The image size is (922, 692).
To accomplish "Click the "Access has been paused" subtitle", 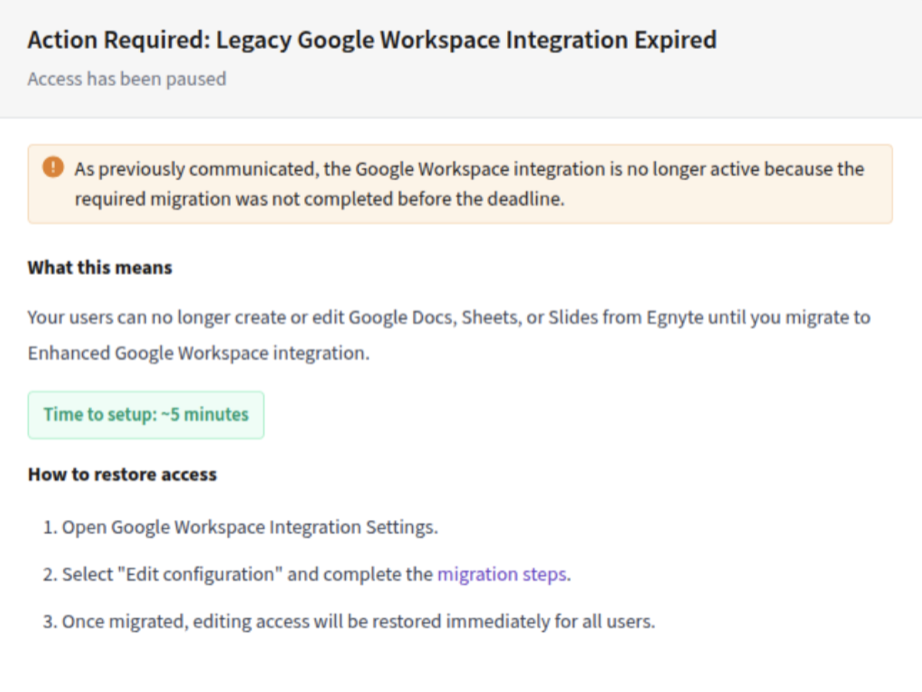I will point(127,79).
